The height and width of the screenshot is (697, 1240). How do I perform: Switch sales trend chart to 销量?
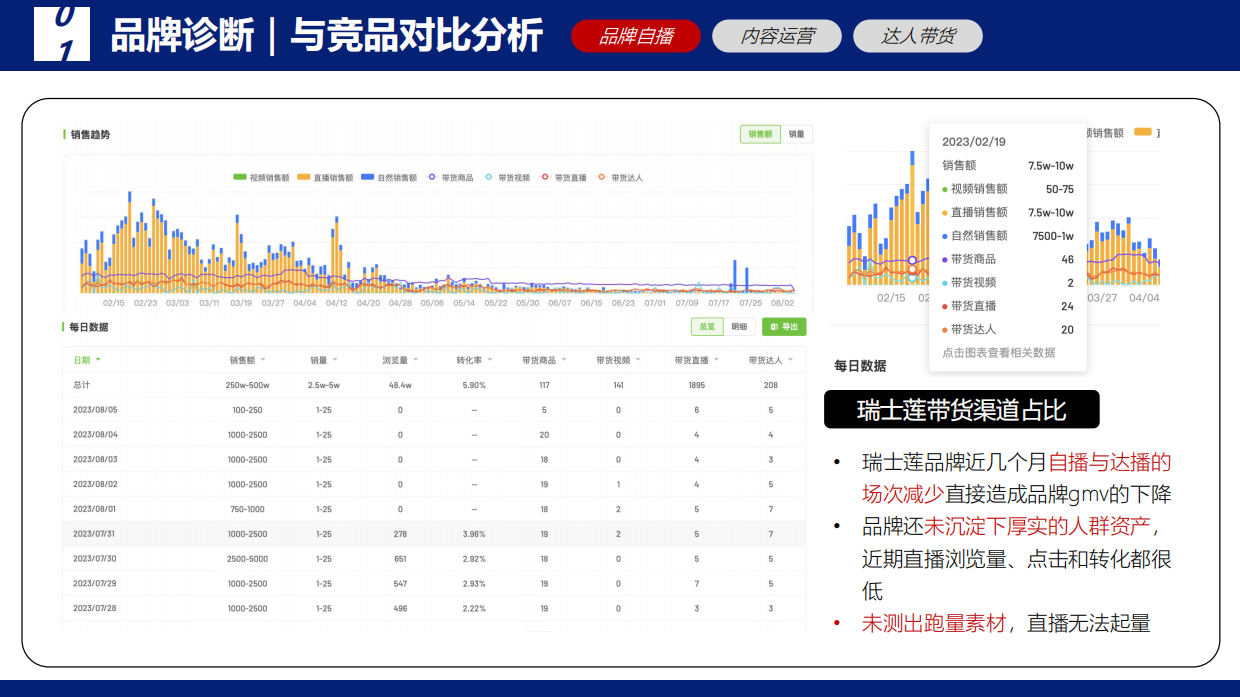click(796, 134)
